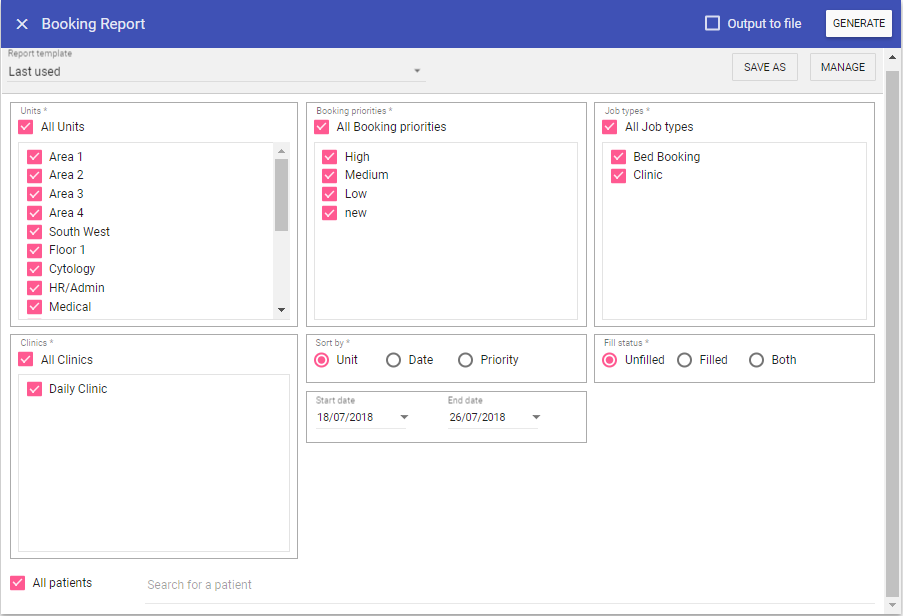Click the Save As button
Screen dimensions: 903x616
point(765,67)
